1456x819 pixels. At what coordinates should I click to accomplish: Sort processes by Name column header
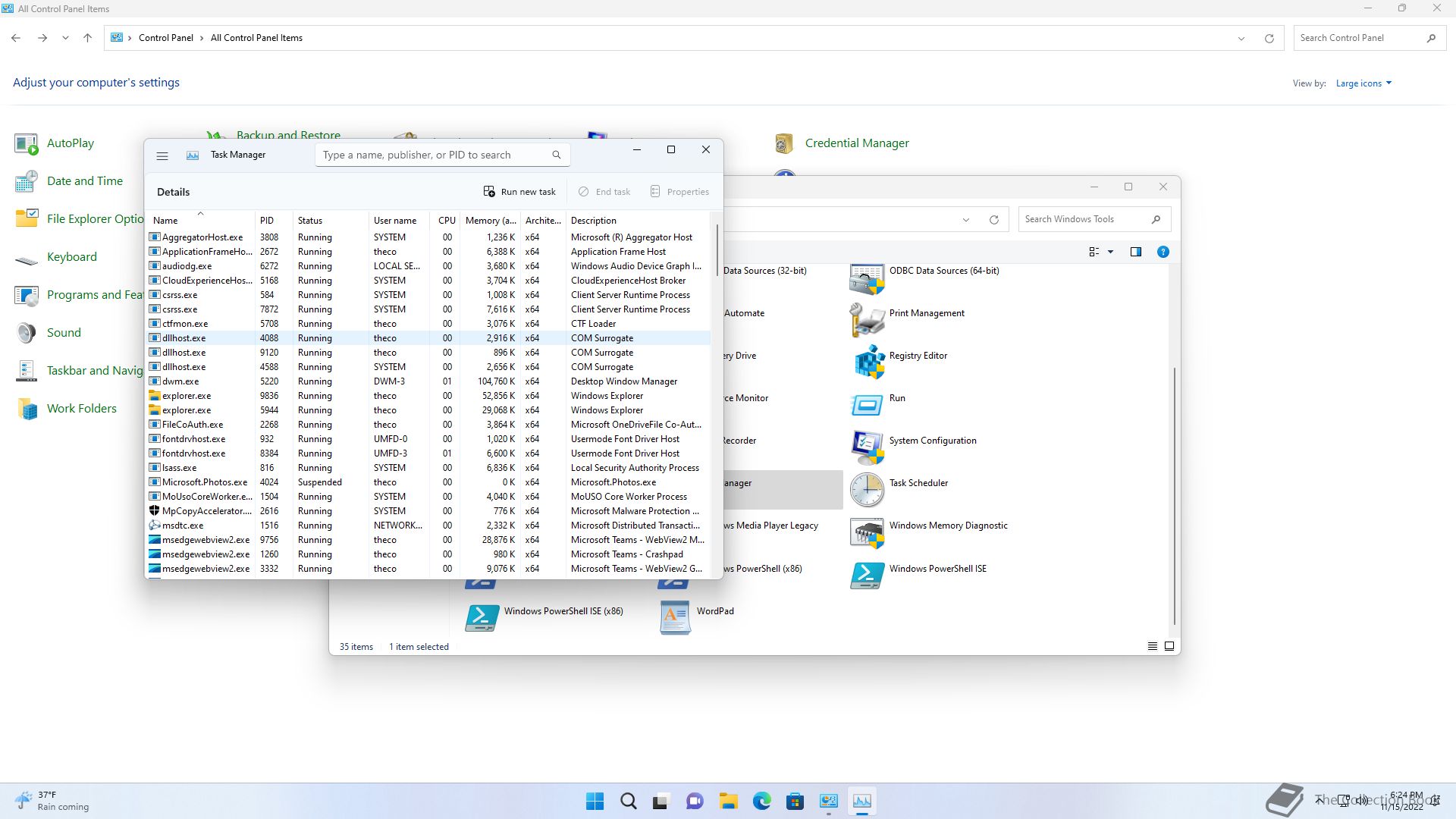pyautogui.click(x=200, y=220)
